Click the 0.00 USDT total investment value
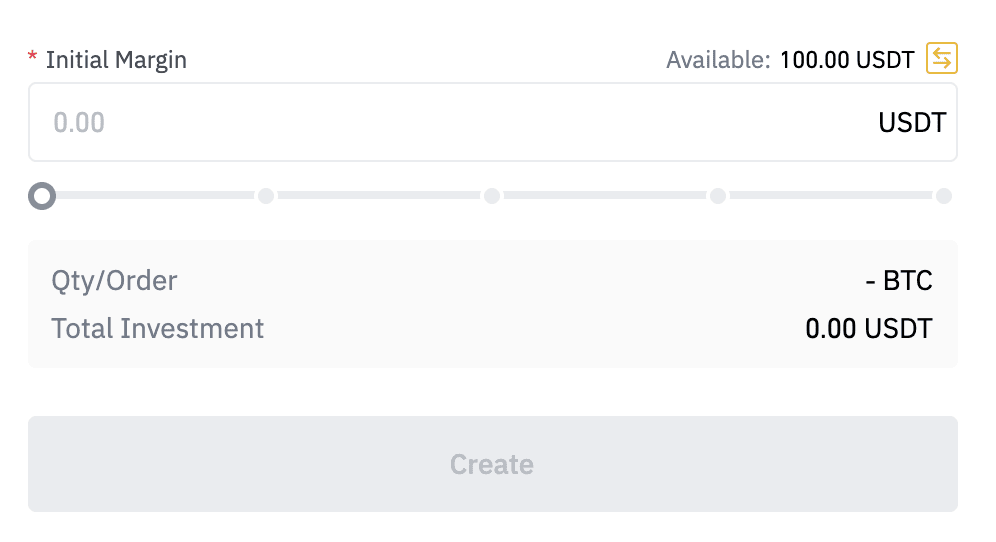 [868, 328]
